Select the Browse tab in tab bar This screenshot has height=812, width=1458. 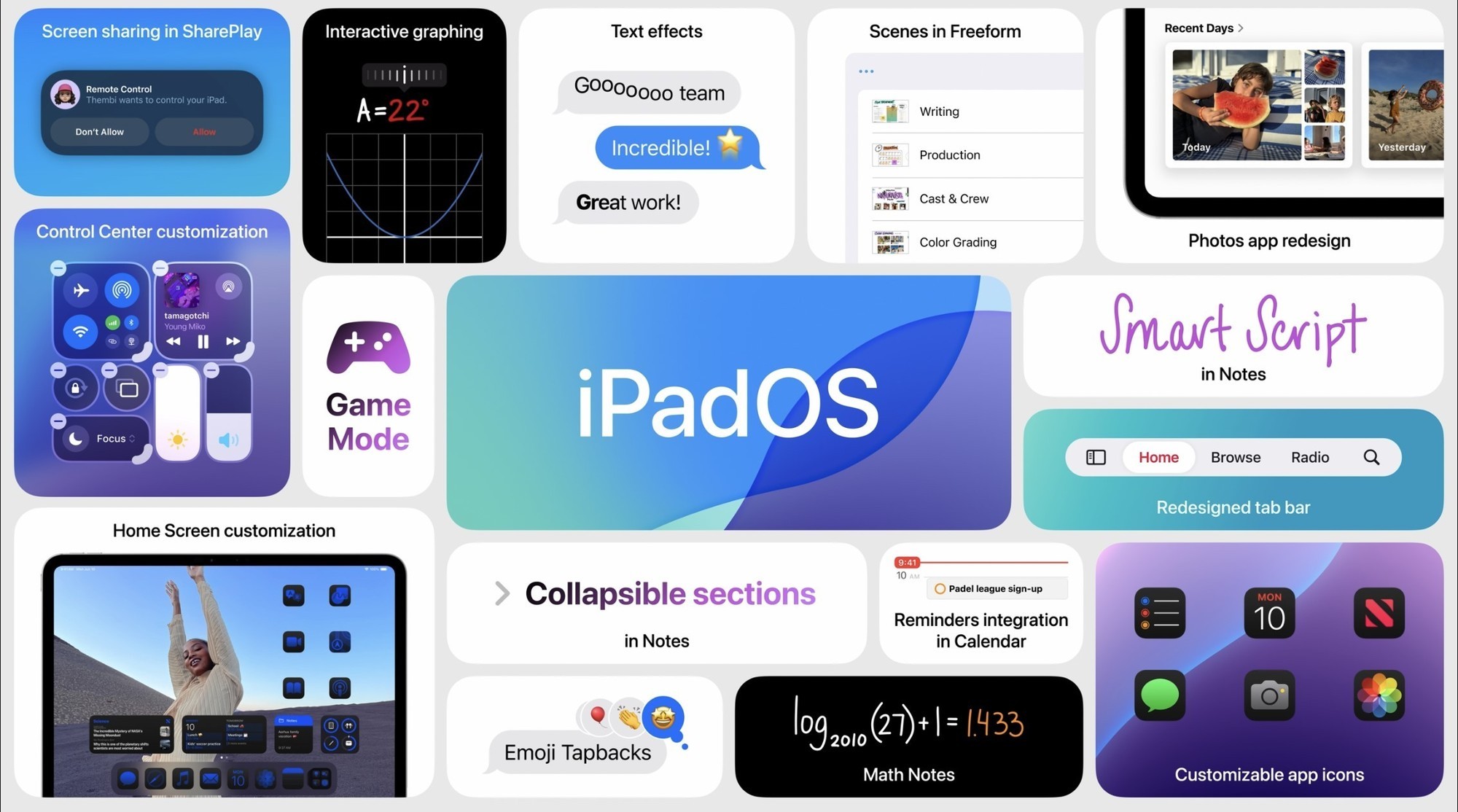click(x=1233, y=457)
